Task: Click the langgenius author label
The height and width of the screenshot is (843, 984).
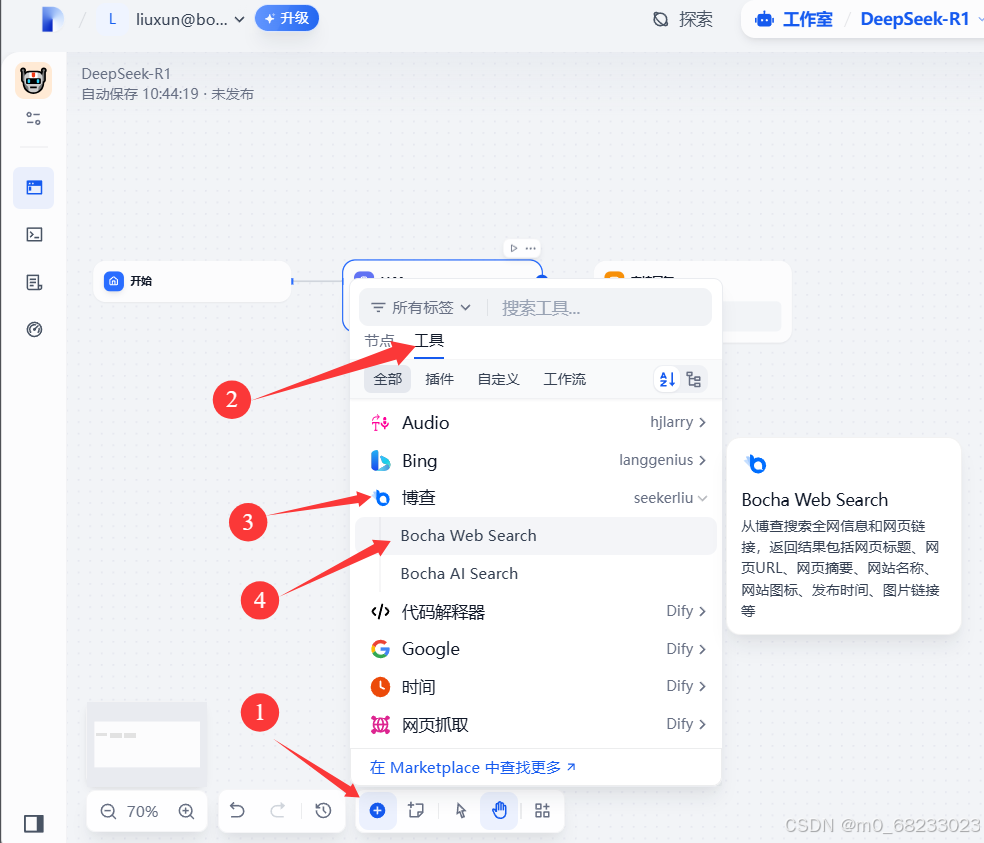Action: (656, 460)
